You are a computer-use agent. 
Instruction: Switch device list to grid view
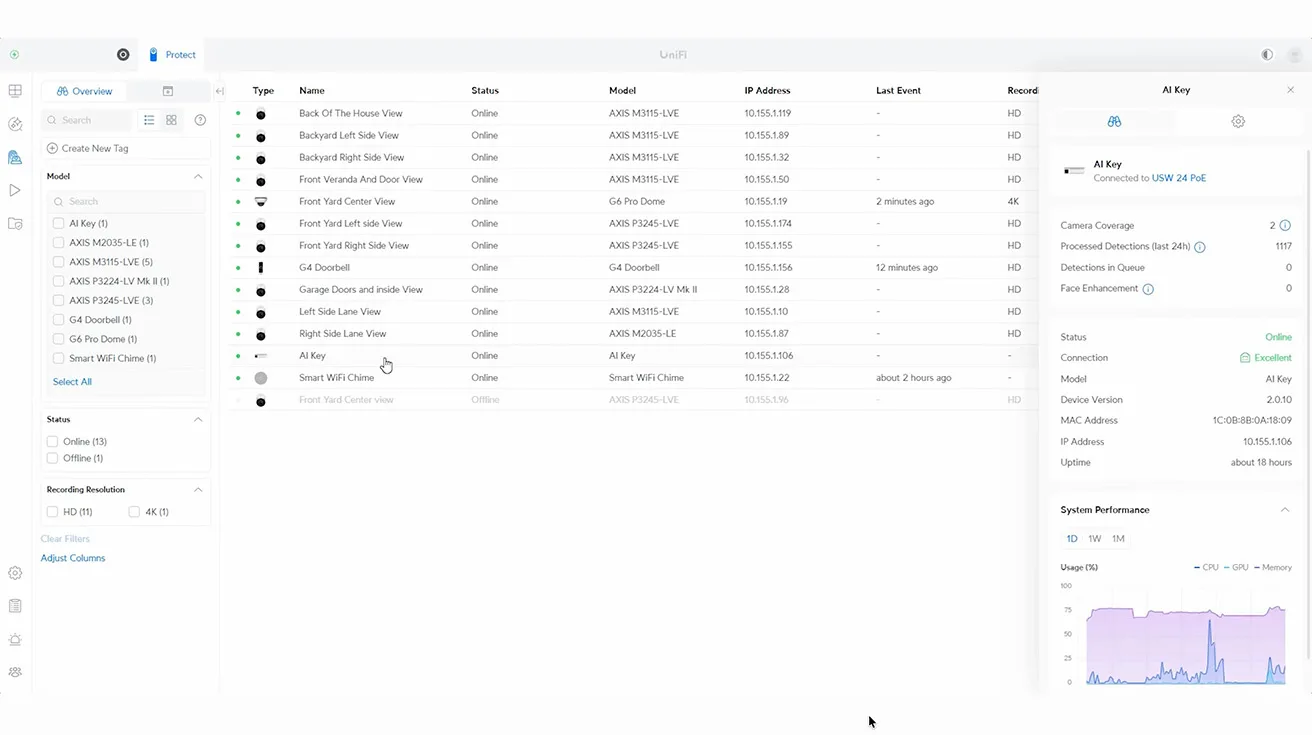click(x=172, y=120)
